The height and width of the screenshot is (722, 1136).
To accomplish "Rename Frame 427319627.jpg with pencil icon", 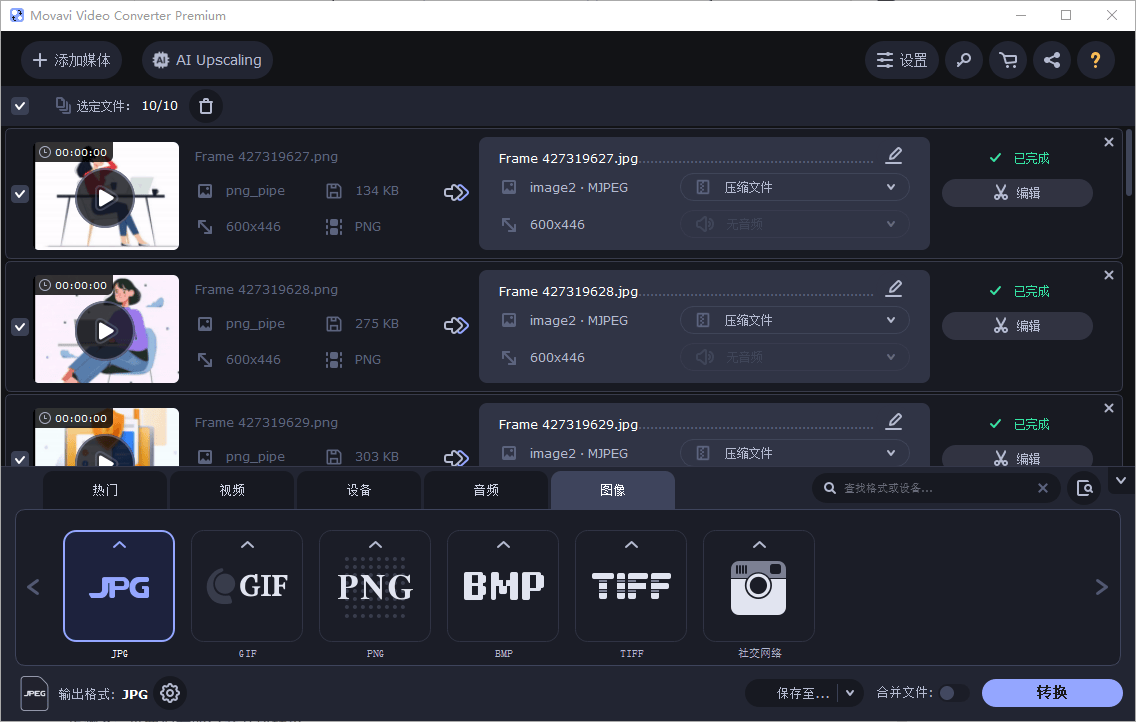I will [894, 155].
